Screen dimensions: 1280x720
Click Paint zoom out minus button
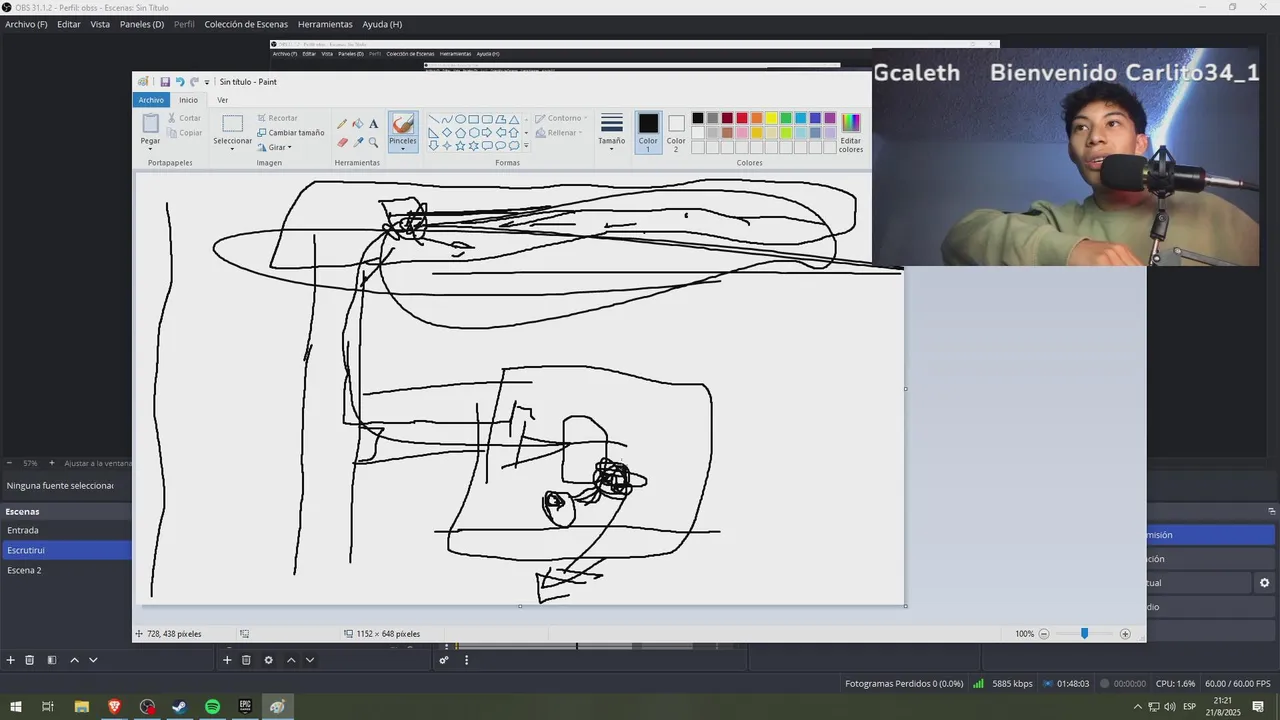click(x=1044, y=634)
